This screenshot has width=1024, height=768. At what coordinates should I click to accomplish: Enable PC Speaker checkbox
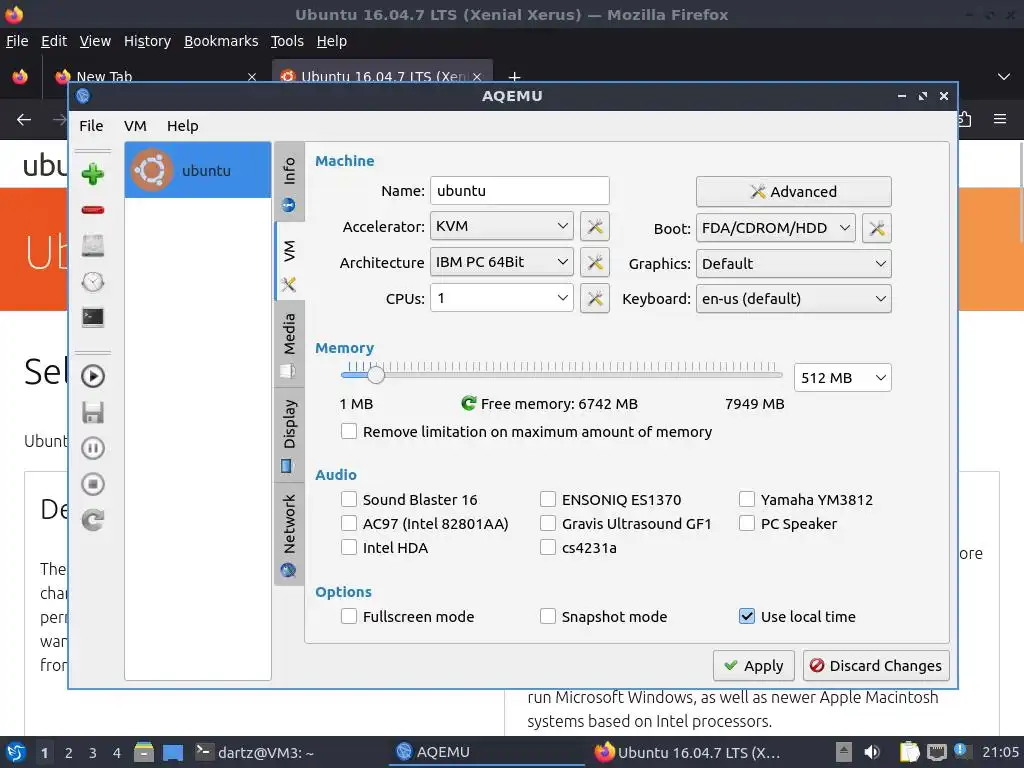point(746,524)
